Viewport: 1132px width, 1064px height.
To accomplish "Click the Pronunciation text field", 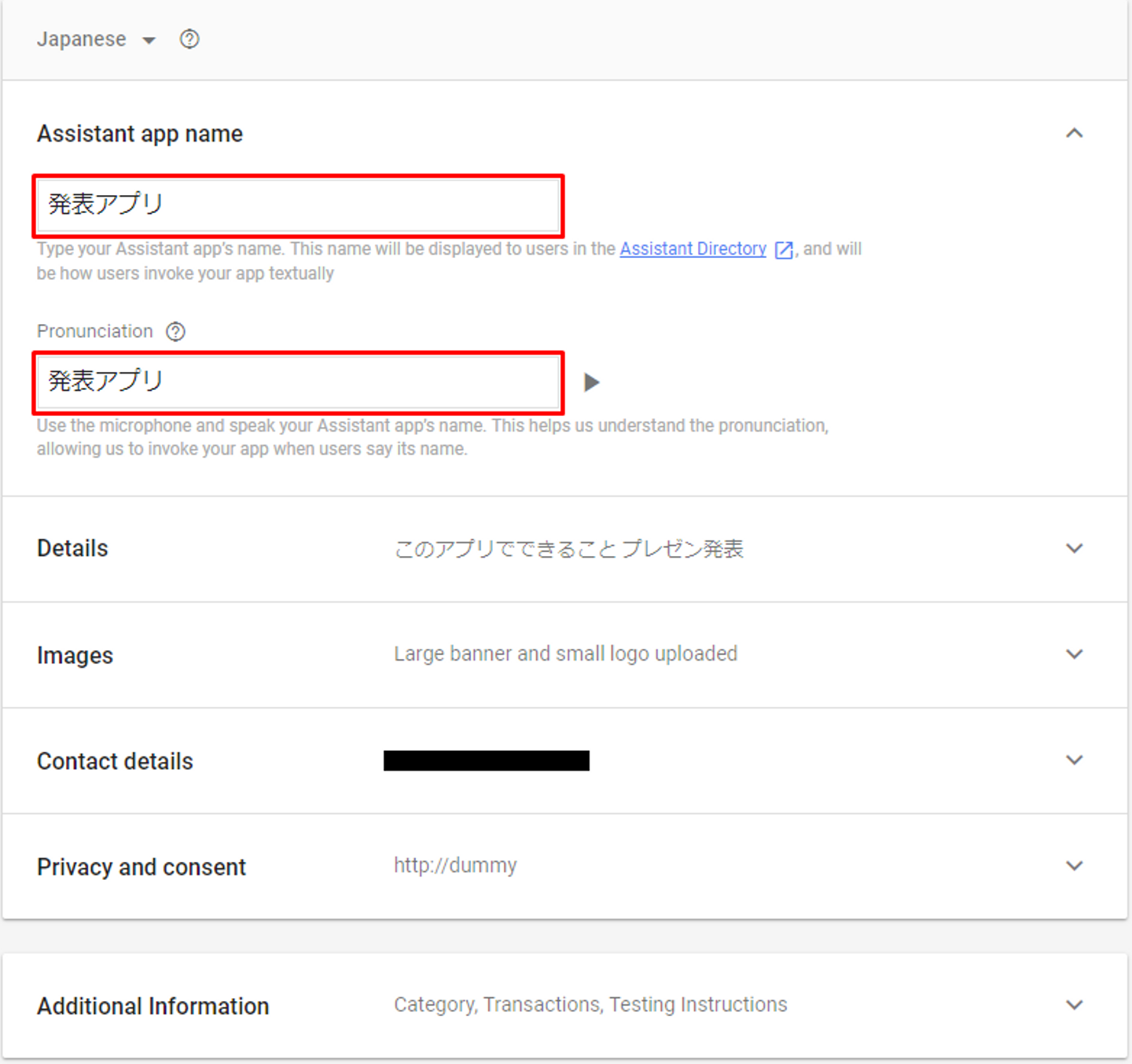I will pyautogui.click(x=299, y=382).
